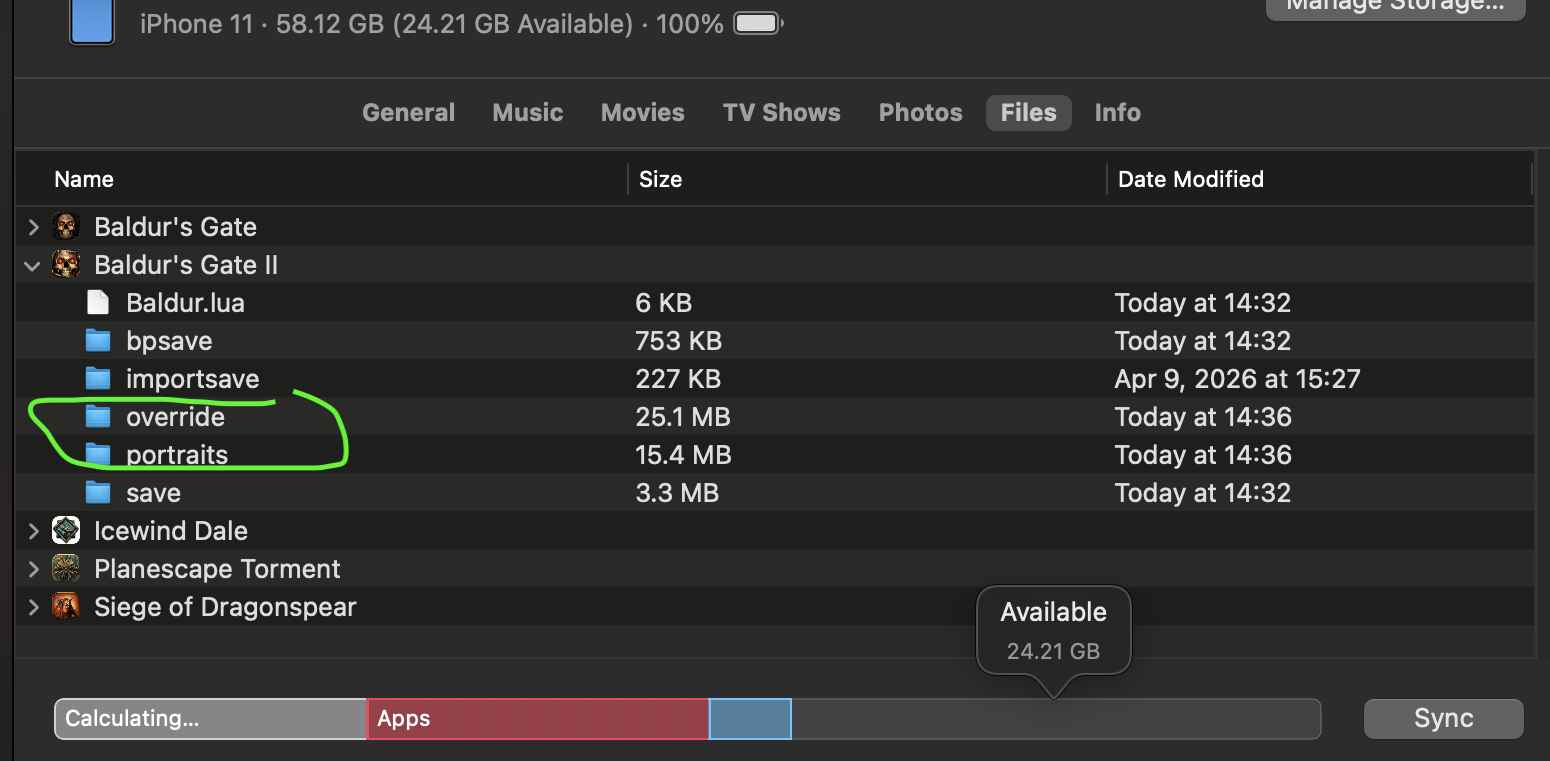Click the Baldur's Gate app icon

[66, 227]
